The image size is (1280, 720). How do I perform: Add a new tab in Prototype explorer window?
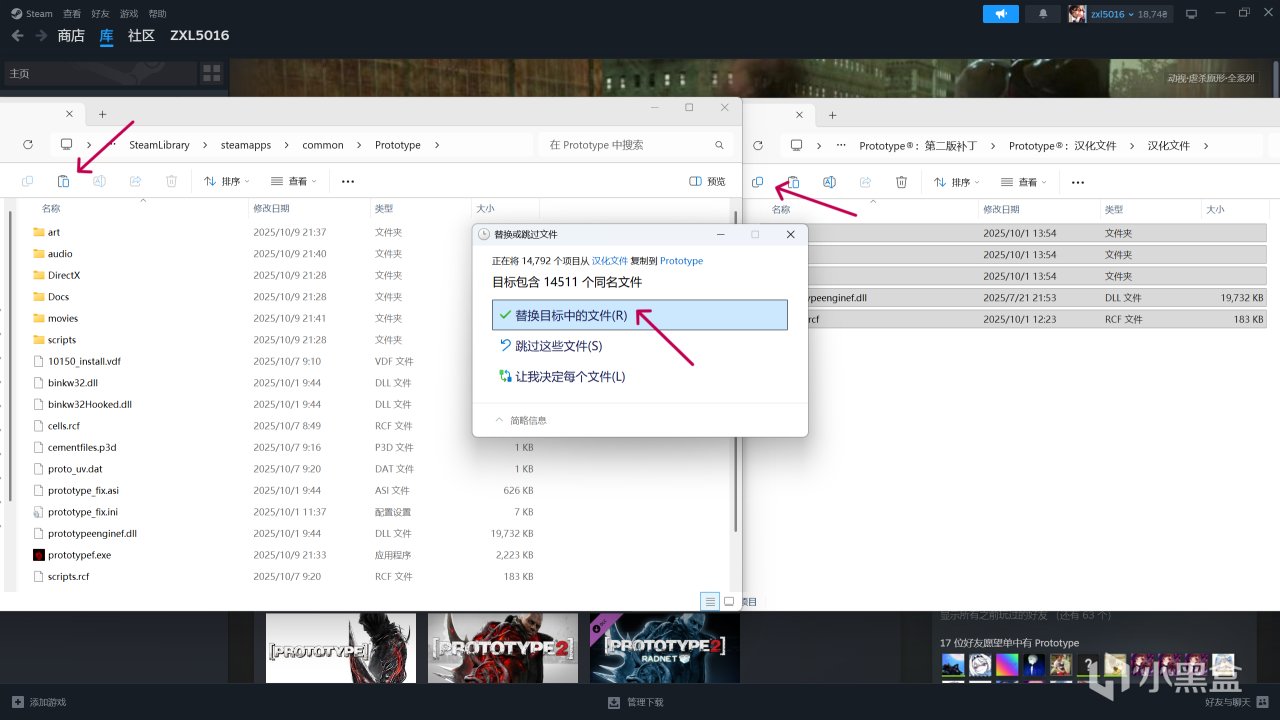coord(102,115)
